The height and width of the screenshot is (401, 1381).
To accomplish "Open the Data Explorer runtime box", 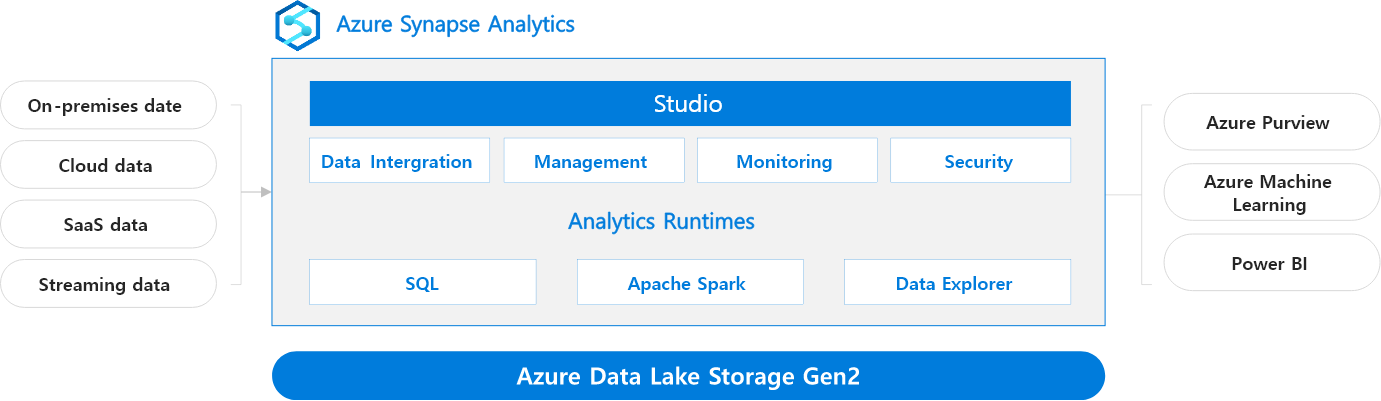I will (956, 283).
